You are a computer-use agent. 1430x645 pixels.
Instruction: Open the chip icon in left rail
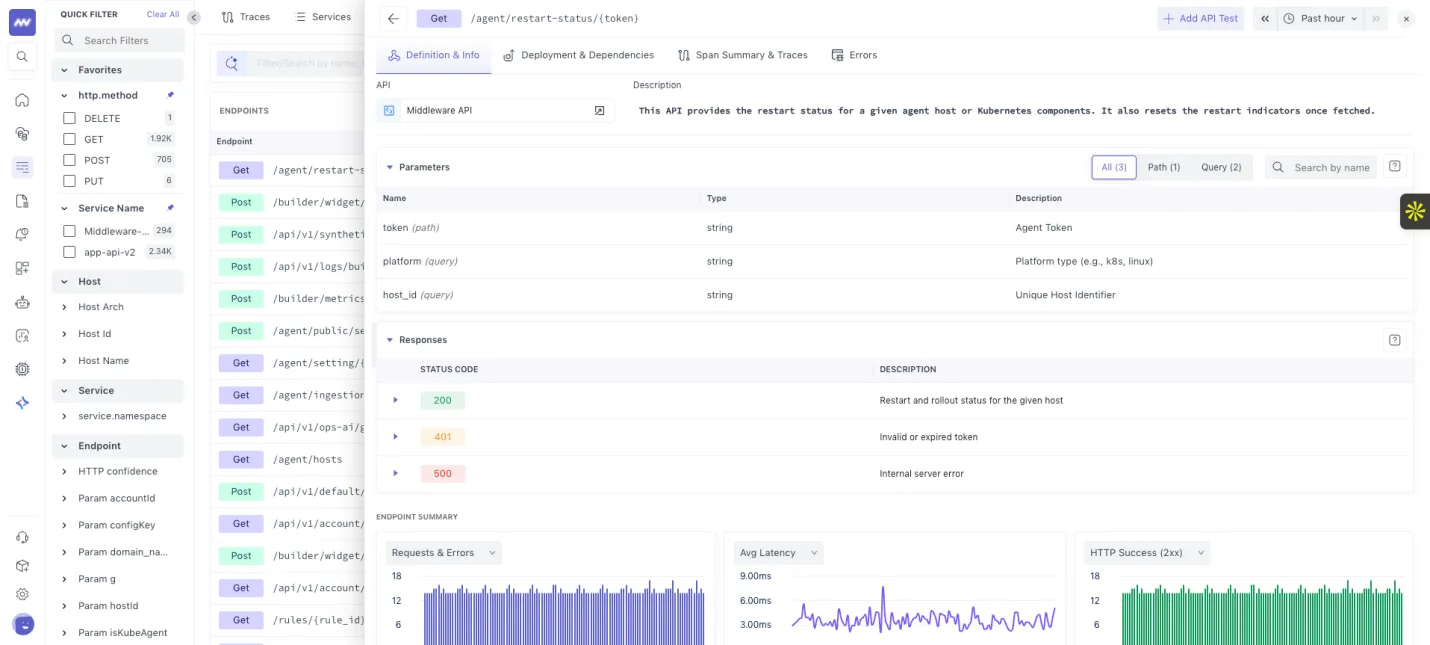tap(22, 369)
